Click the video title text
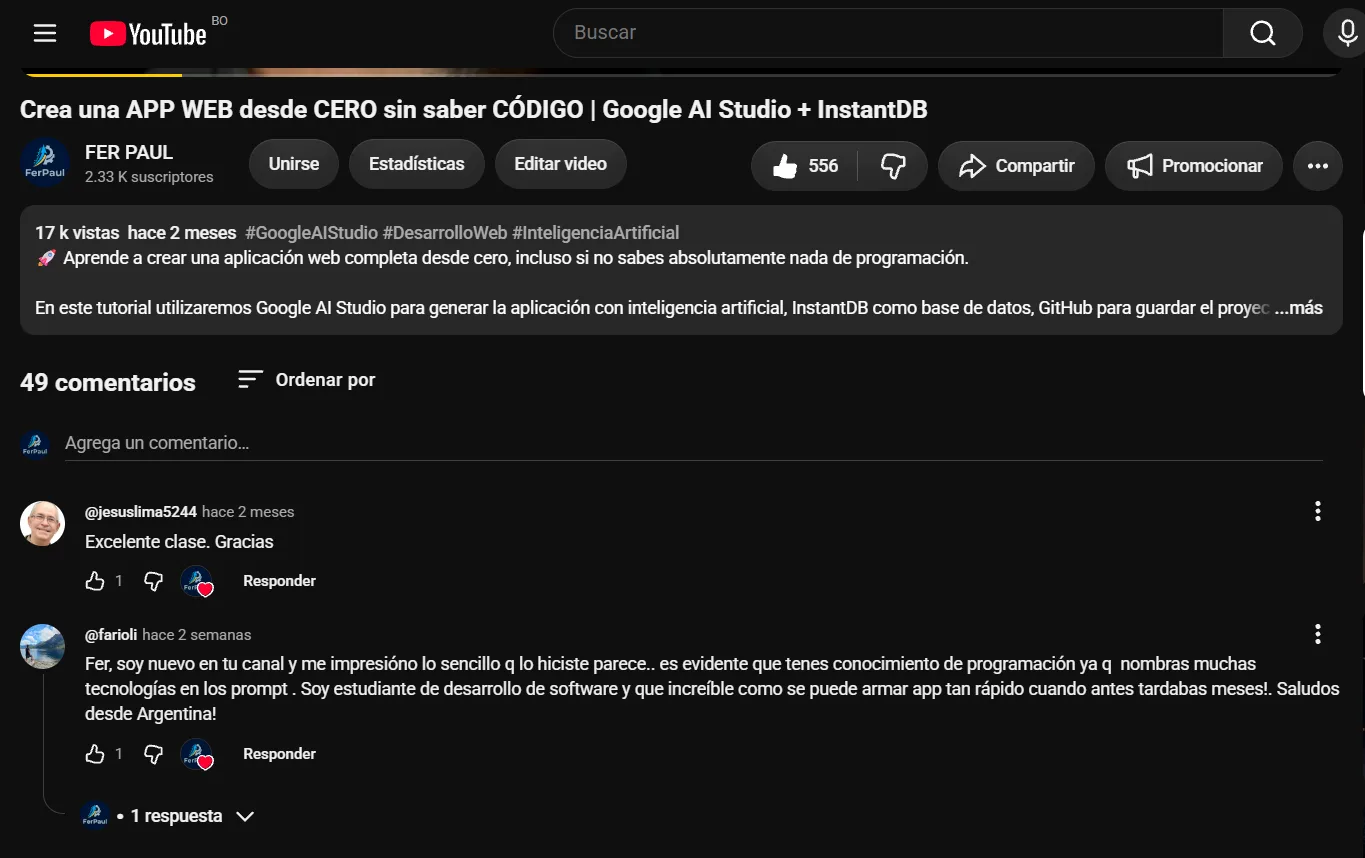Screen dimensions: 1365x858 click(x=474, y=110)
